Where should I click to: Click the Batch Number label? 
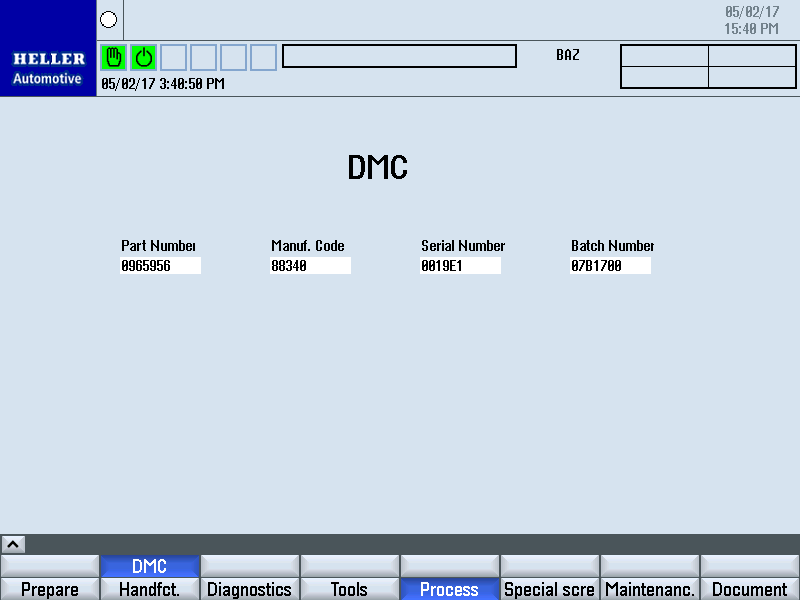[x=612, y=246]
